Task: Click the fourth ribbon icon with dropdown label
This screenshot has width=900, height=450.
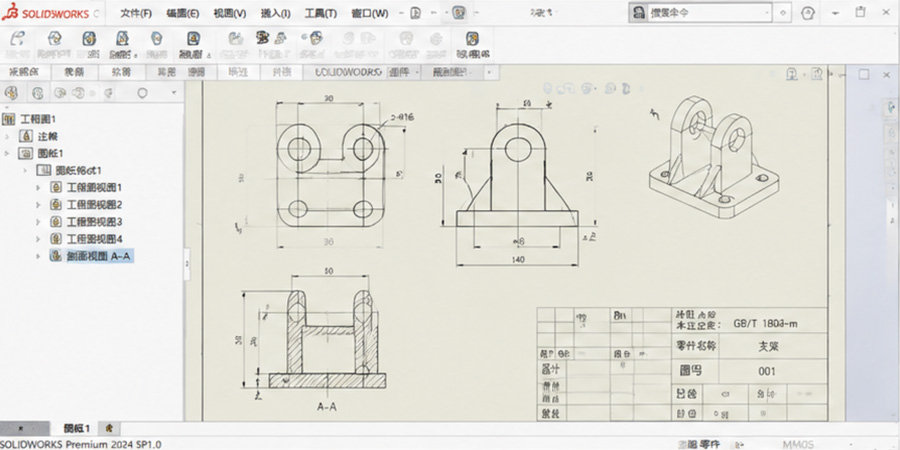Action: [122, 39]
